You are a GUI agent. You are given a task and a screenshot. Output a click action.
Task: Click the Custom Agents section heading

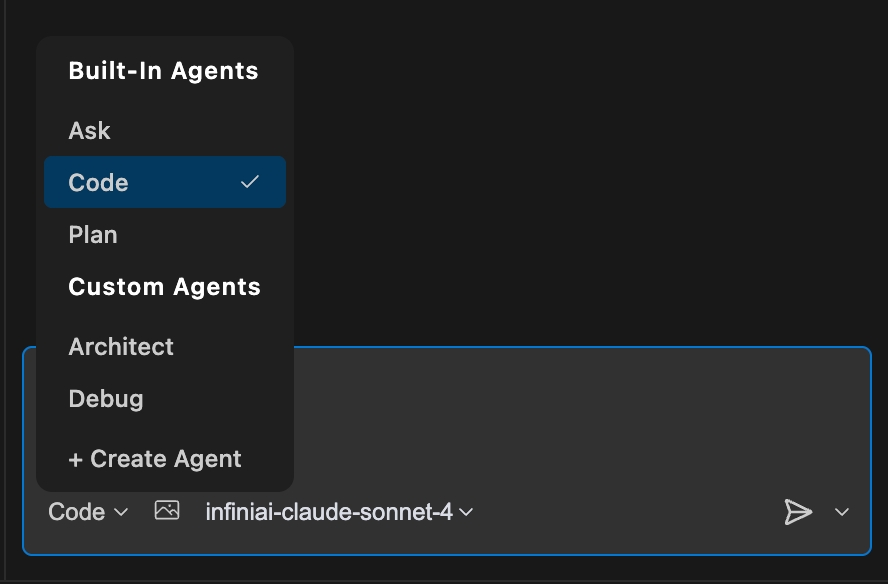tap(164, 287)
